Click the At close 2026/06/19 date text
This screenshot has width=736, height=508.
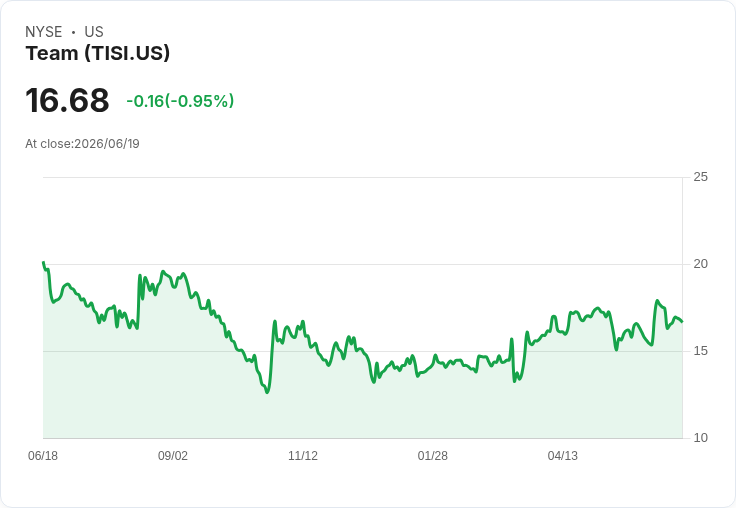(x=82, y=144)
